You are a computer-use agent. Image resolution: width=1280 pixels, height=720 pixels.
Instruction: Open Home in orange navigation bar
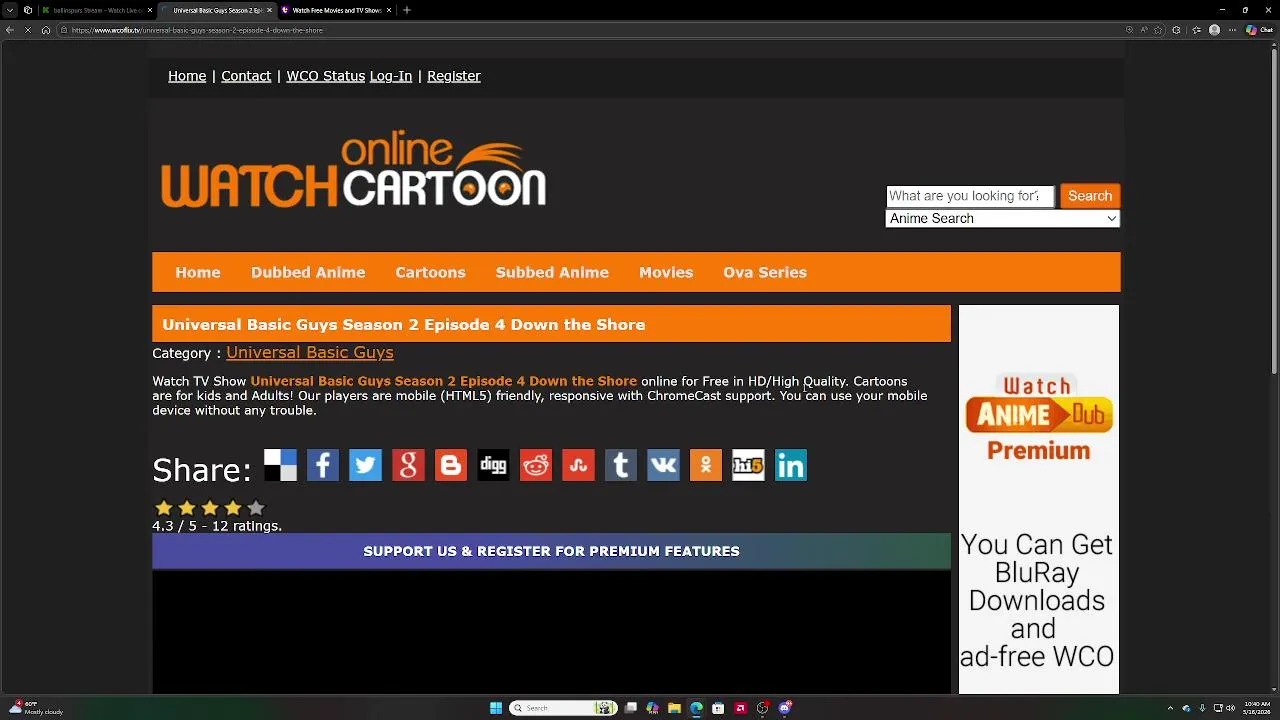[198, 272]
